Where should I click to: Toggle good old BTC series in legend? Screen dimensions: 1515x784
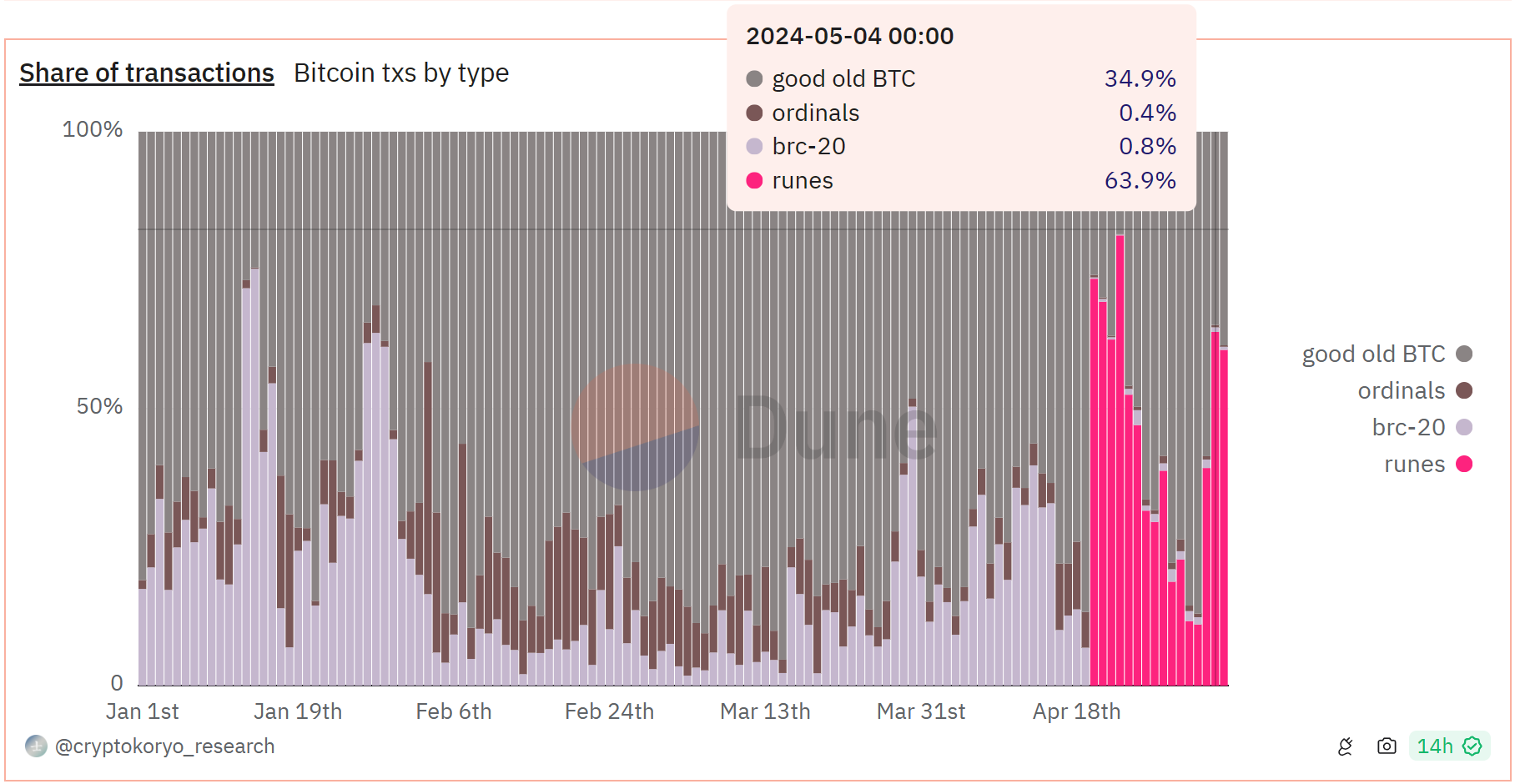coord(1373,354)
